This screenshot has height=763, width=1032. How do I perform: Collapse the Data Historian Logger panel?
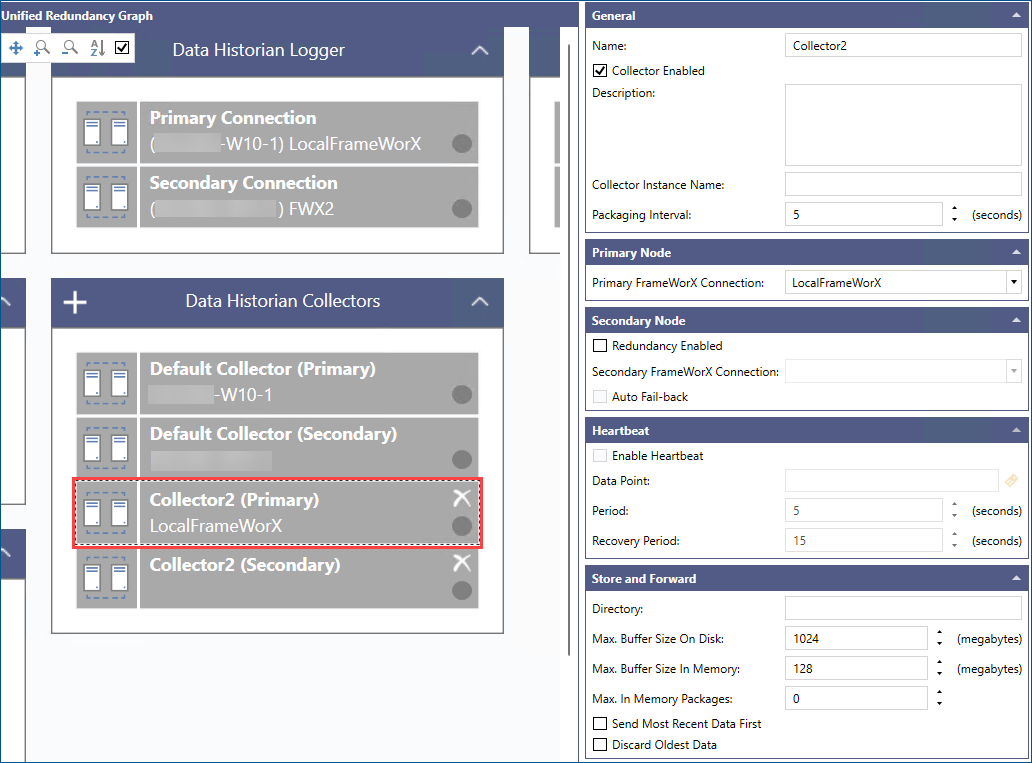pos(480,50)
